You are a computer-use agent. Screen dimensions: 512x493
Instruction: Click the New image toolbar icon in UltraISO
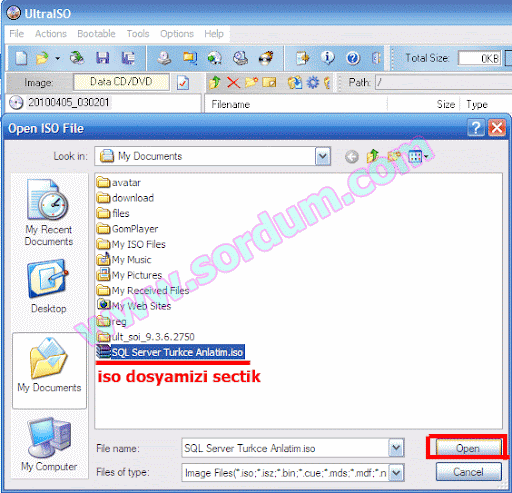pos(21,58)
